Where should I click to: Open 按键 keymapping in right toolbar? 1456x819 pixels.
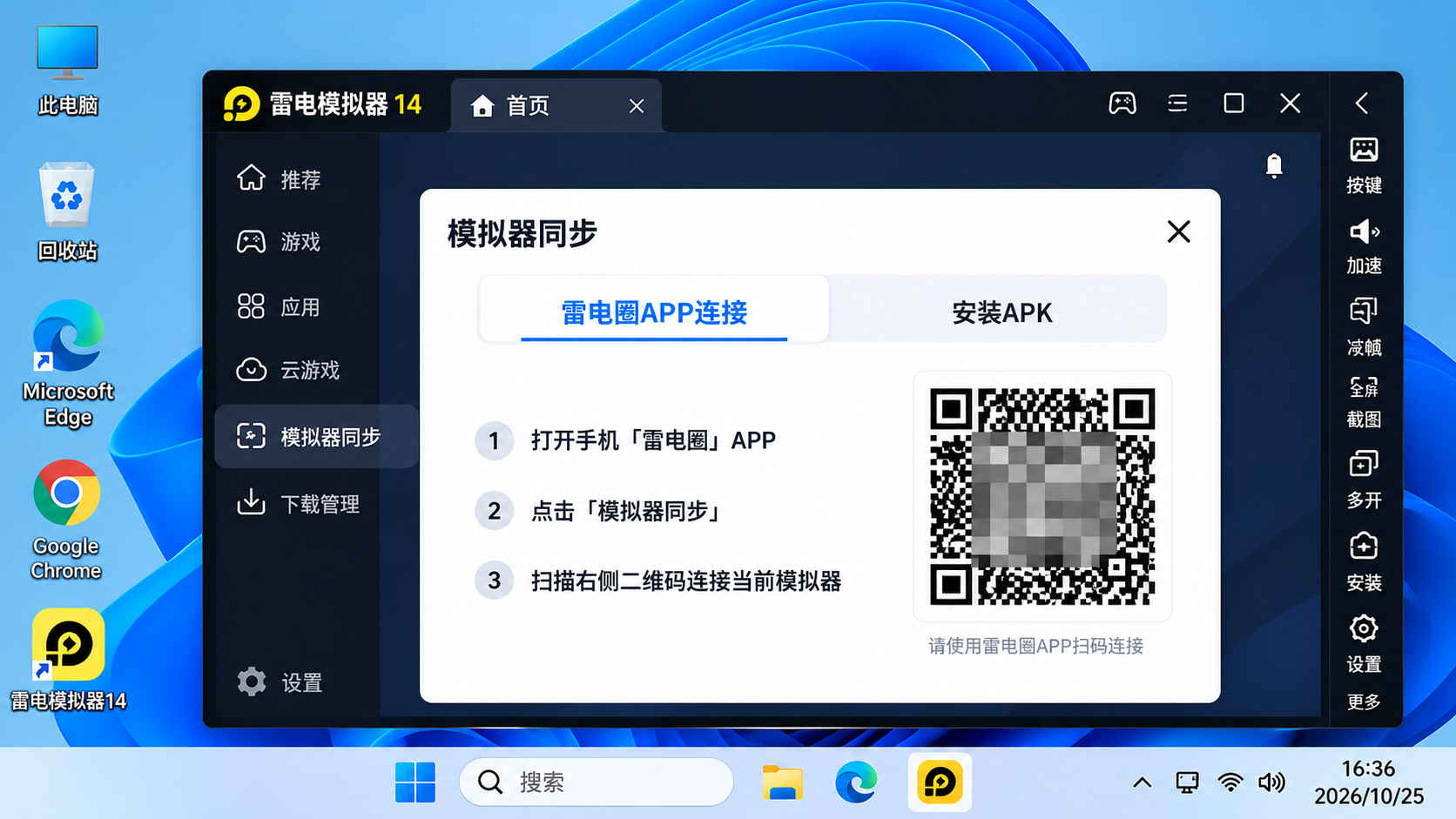pos(1364,165)
